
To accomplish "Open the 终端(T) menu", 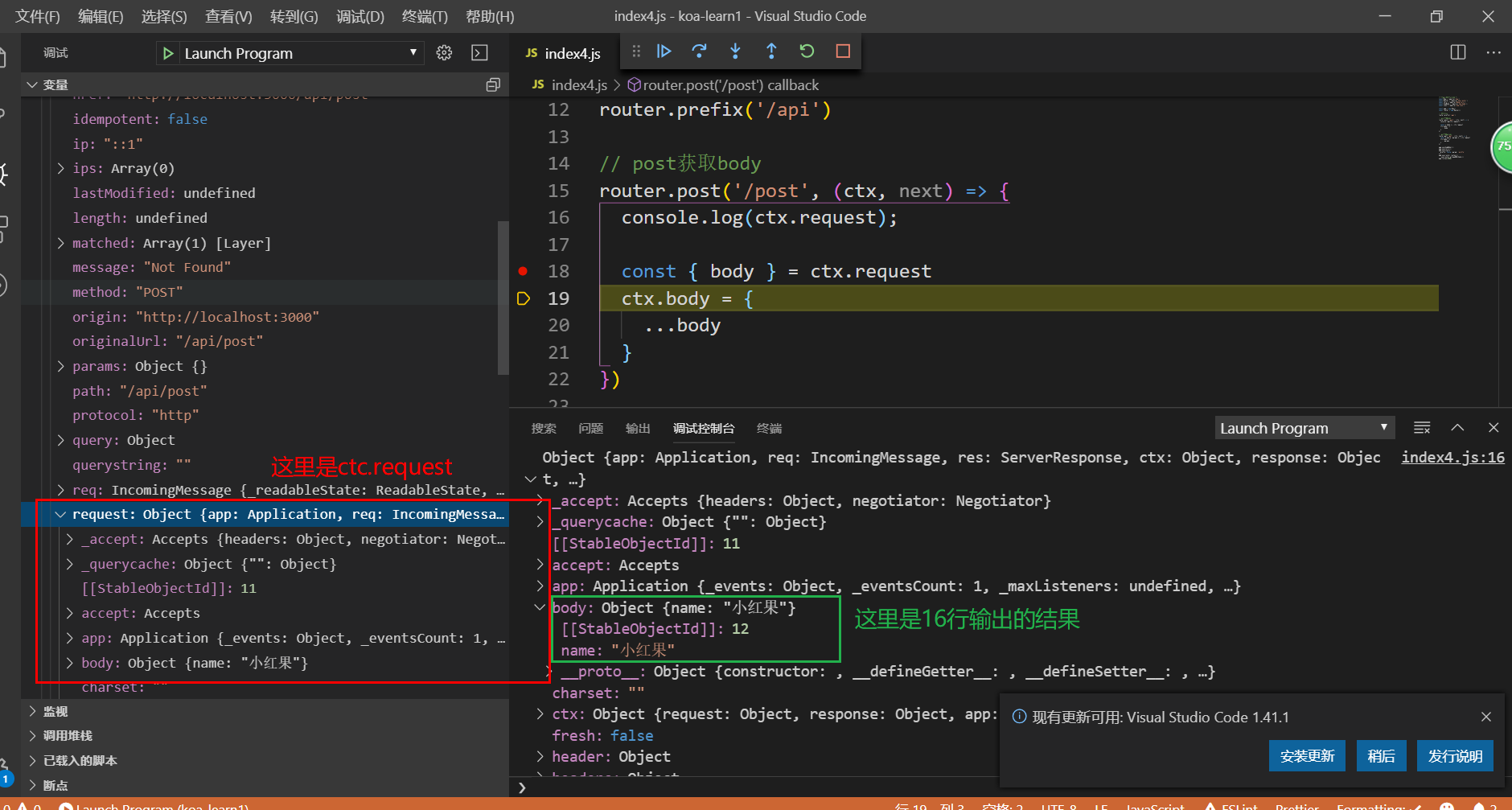I will 425,16.
